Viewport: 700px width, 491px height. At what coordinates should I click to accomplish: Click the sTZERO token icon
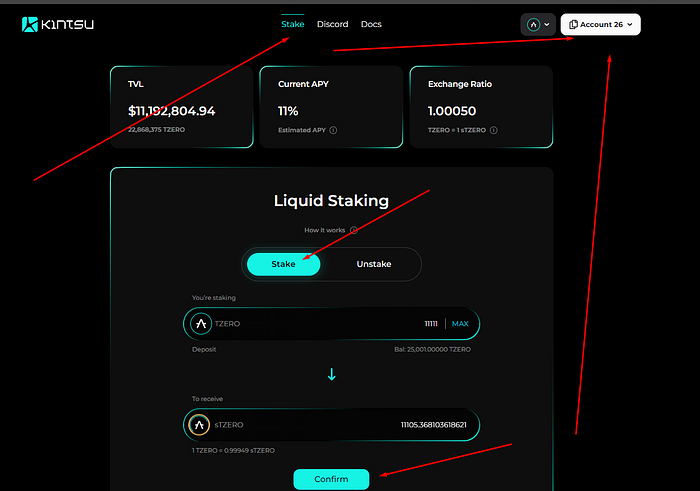(x=199, y=424)
